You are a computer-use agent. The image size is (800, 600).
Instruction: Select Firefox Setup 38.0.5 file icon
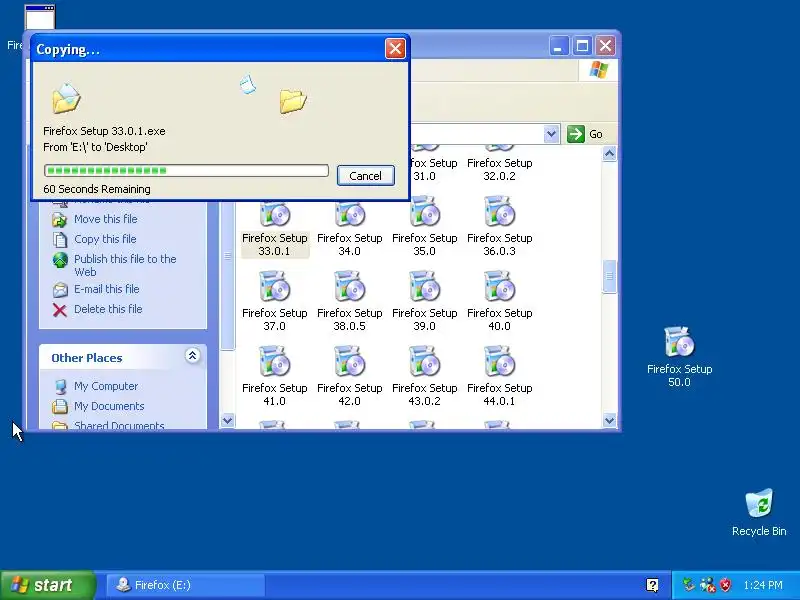349,287
